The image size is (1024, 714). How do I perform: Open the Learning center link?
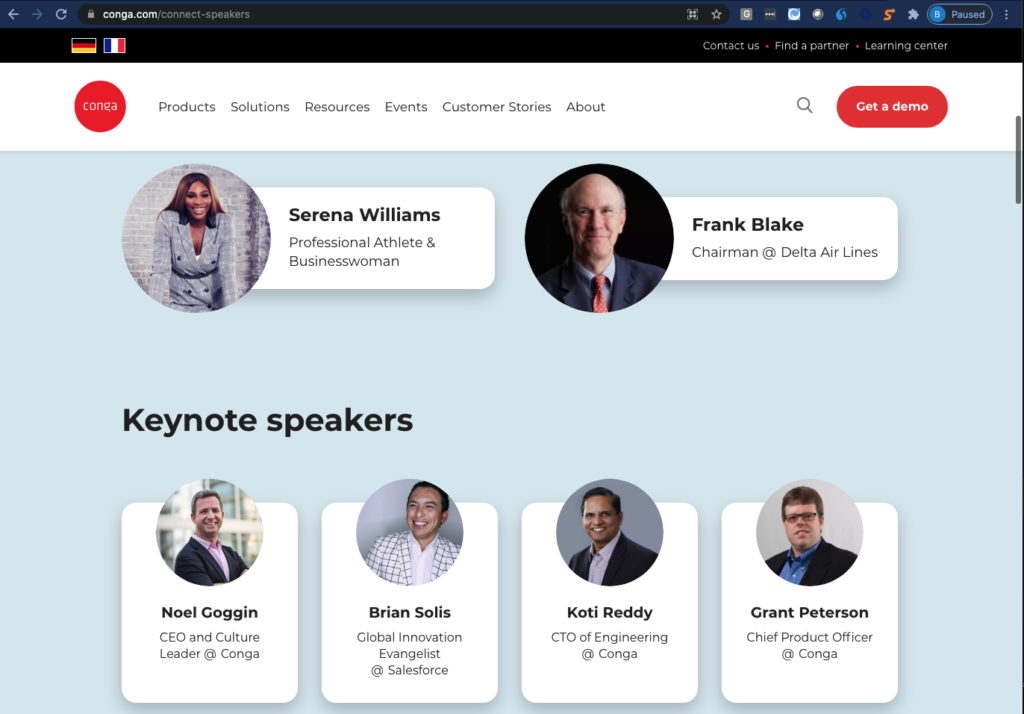click(906, 46)
